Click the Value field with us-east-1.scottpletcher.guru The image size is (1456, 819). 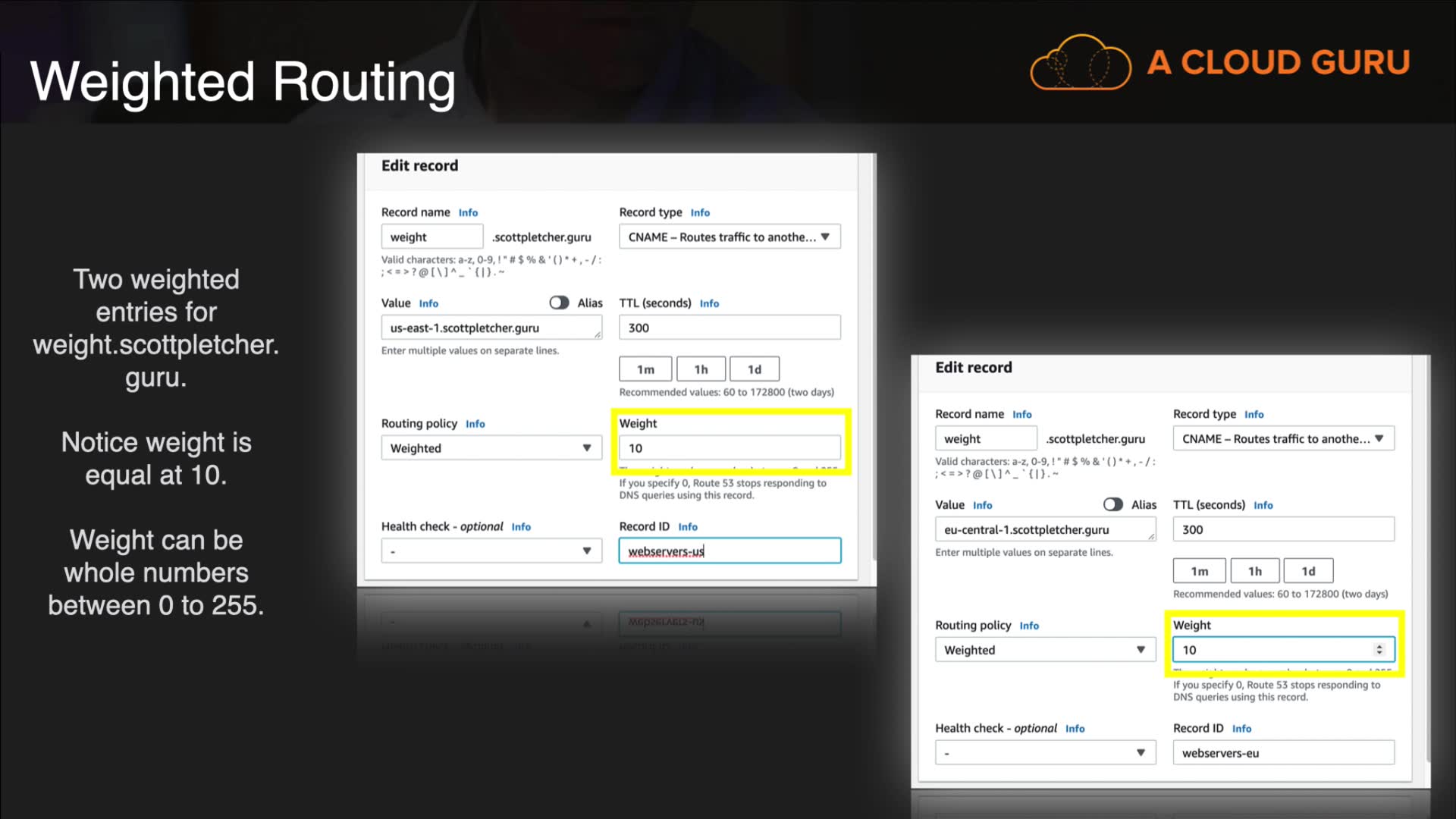pos(491,328)
